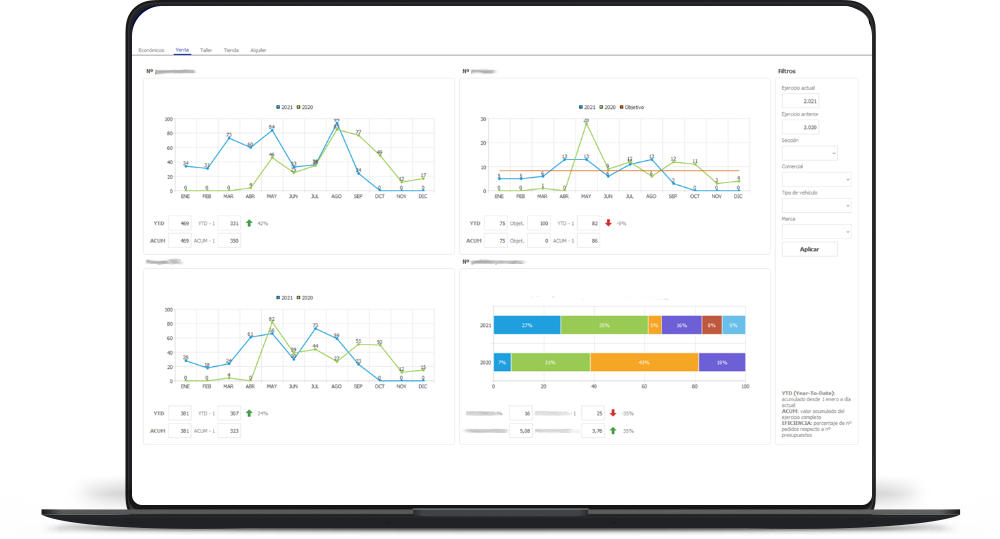Open the Sección dropdown
The height and width of the screenshot is (539, 1000).
(x=809, y=153)
